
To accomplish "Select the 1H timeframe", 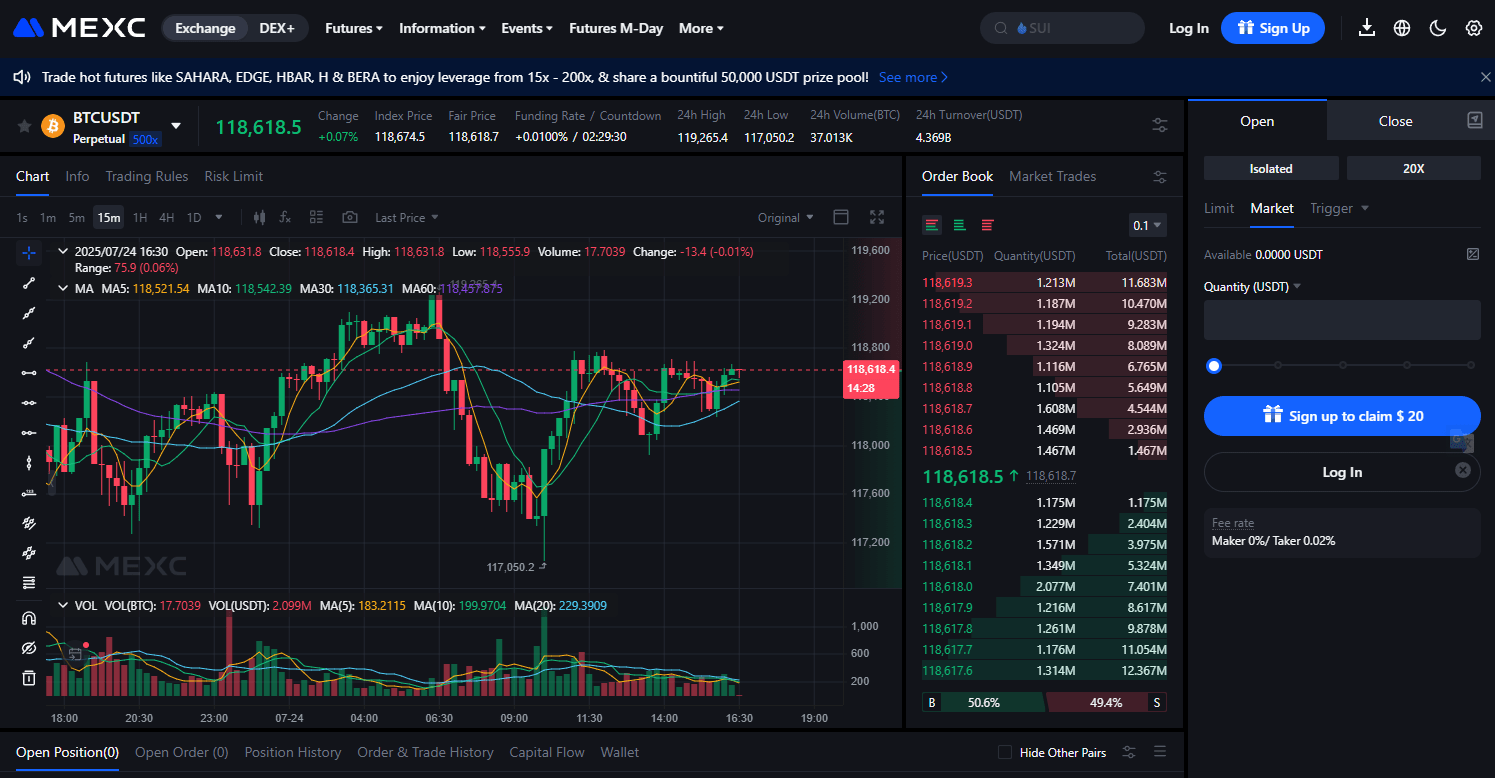I will [x=140, y=217].
